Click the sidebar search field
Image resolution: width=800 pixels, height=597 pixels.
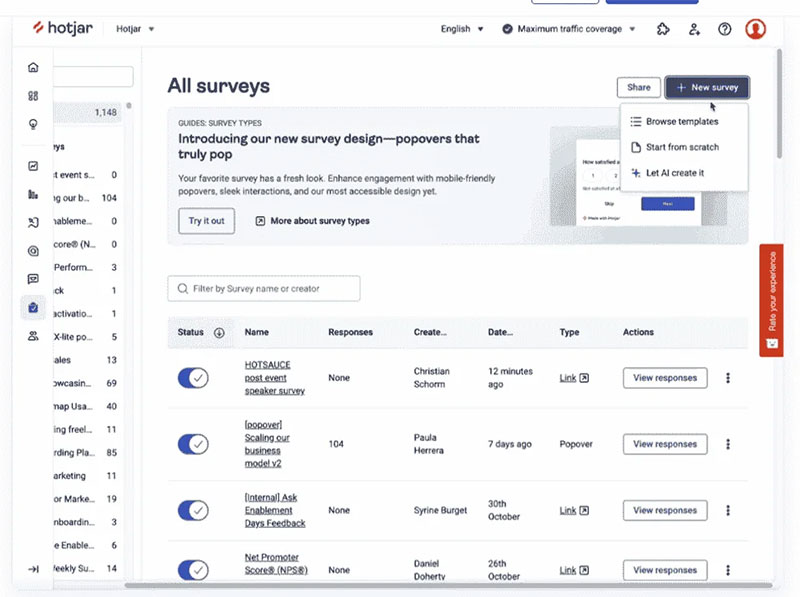pos(93,77)
